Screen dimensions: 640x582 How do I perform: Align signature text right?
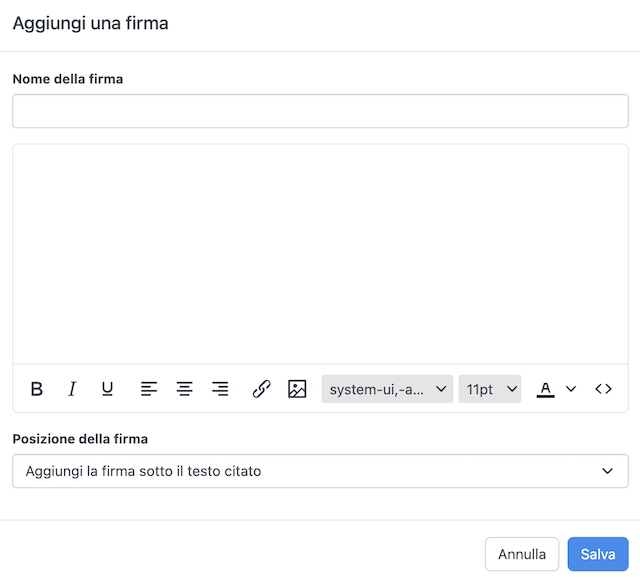tap(220, 389)
